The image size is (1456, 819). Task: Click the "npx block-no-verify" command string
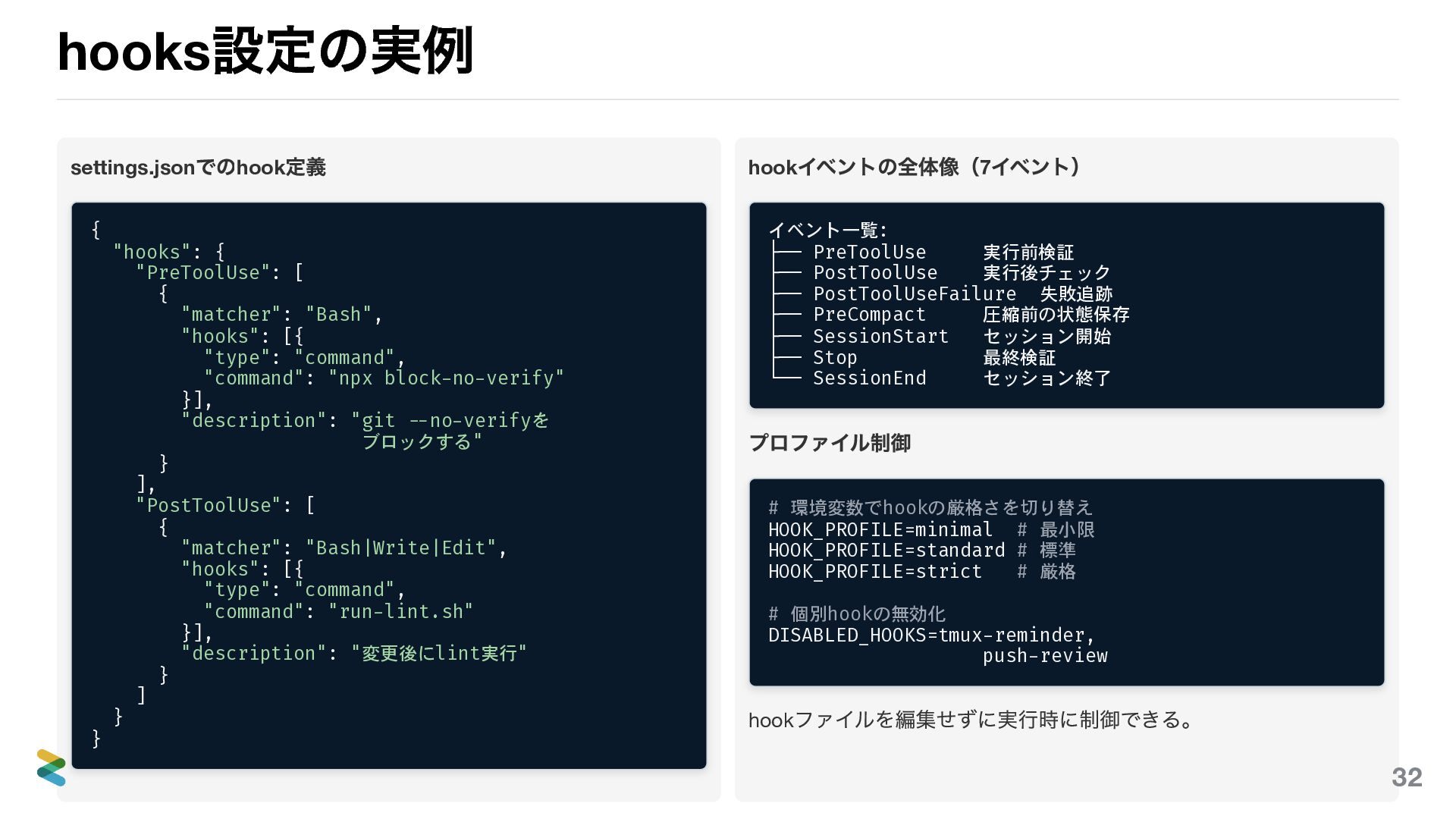pos(446,378)
